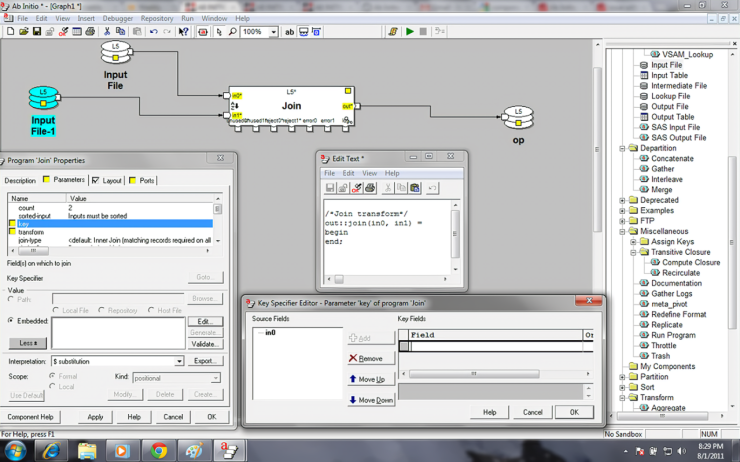The image size is (740, 462).
Task: Select the Local scope radio button
Action: (x=53, y=386)
